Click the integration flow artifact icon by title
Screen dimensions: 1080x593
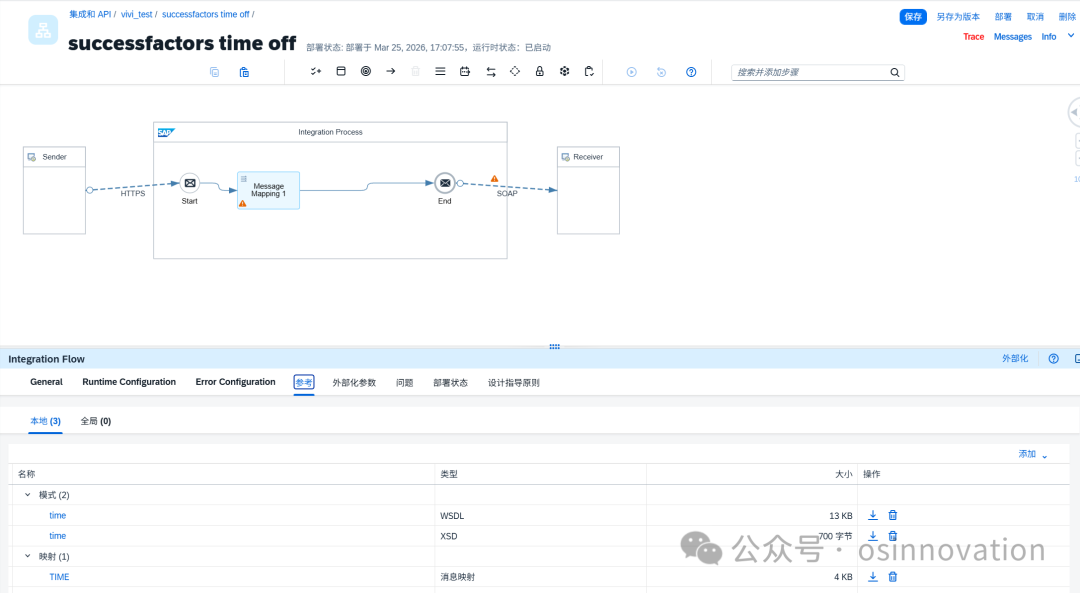click(x=43, y=30)
